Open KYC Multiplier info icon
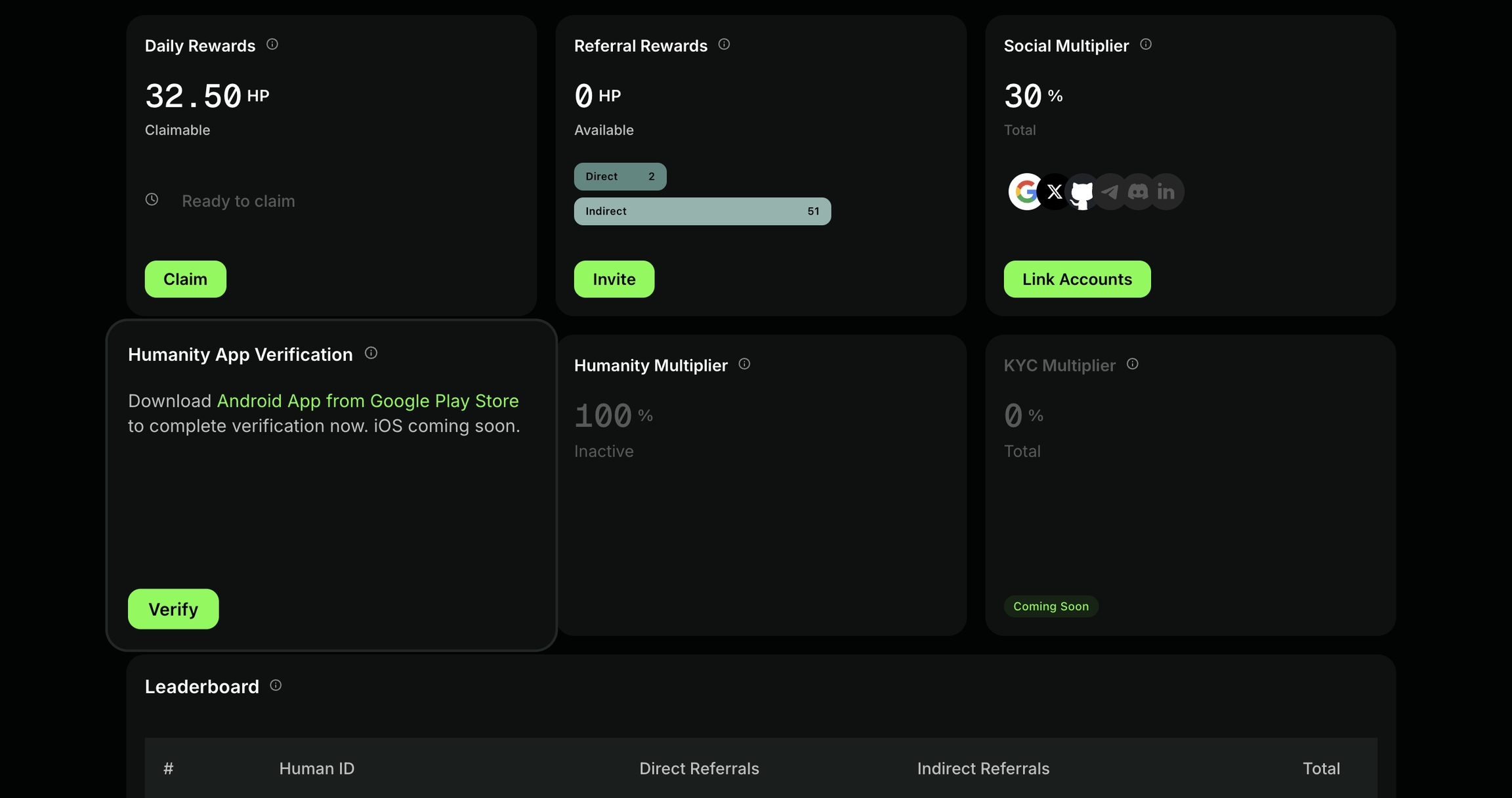This screenshot has height=798, width=1512. (1133, 364)
